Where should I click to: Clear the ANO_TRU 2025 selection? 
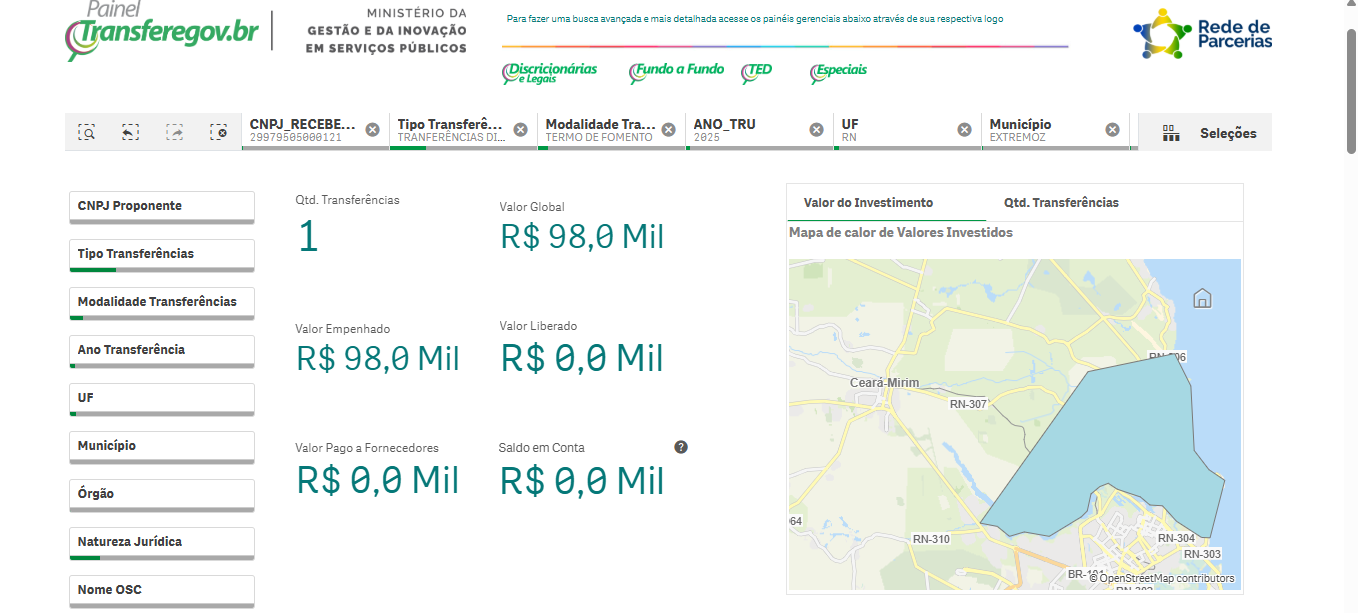coord(816,130)
